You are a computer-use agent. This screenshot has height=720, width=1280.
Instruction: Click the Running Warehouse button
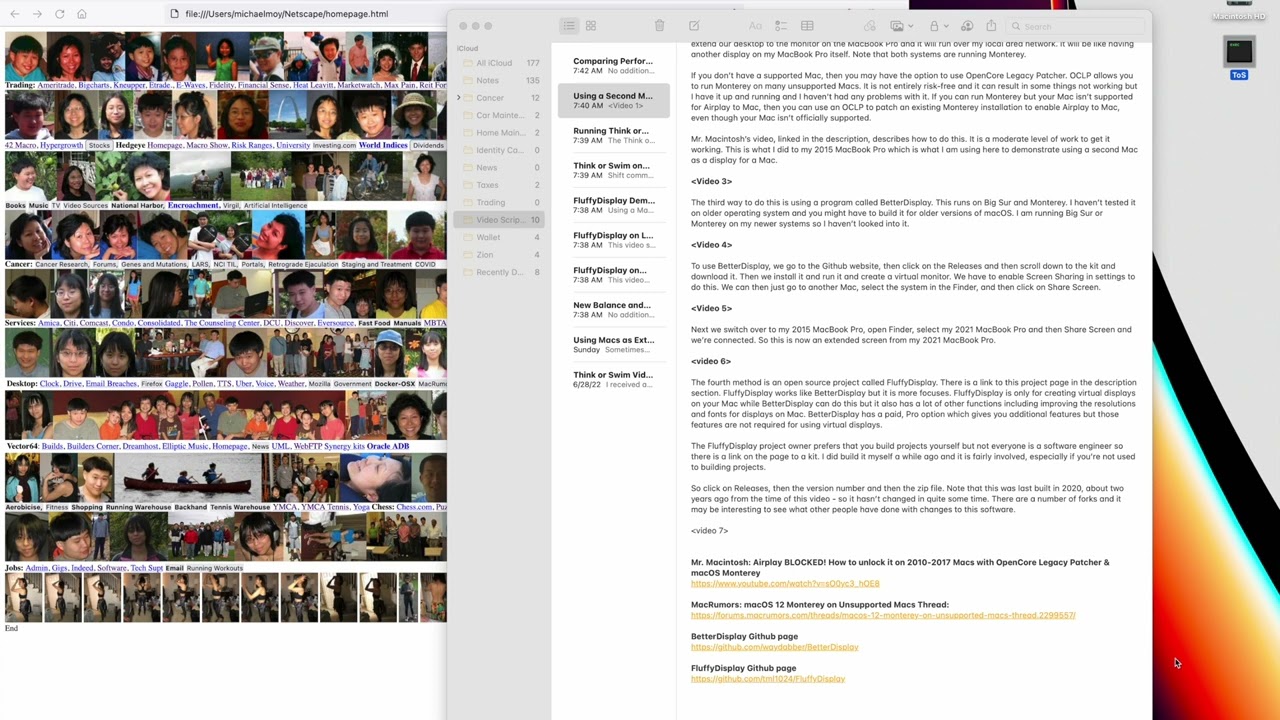[x=138, y=507]
